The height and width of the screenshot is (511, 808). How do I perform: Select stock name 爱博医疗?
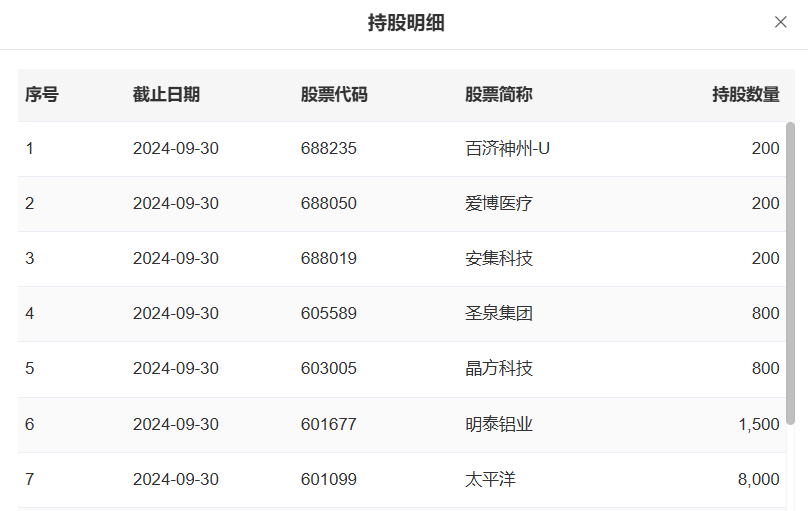pyautogui.click(x=498, y=203)
